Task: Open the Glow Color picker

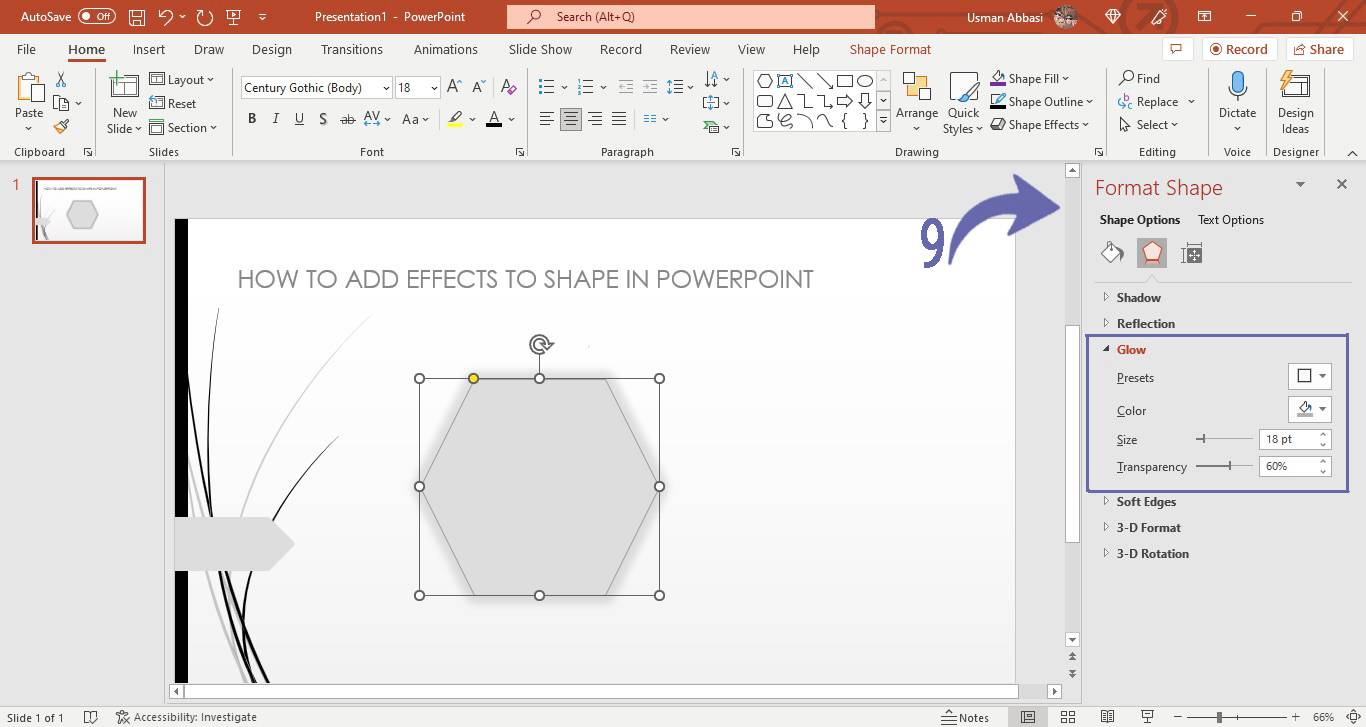Action: coord(1310,409)
